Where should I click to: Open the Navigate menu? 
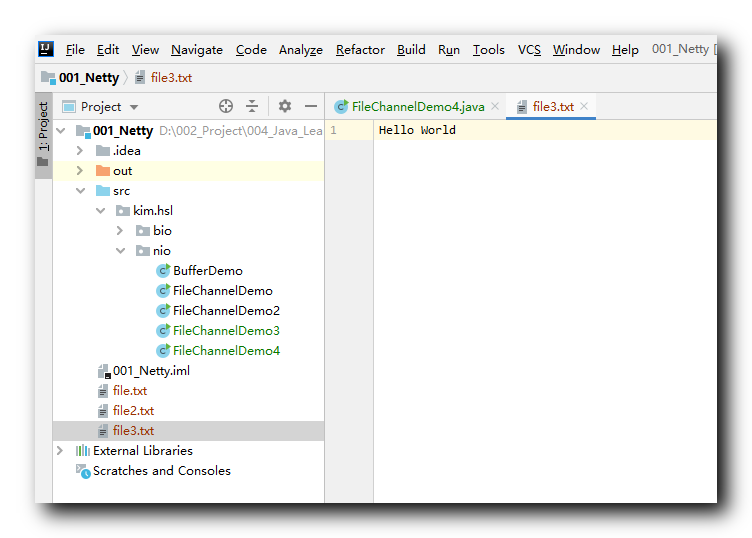[197, 50]
